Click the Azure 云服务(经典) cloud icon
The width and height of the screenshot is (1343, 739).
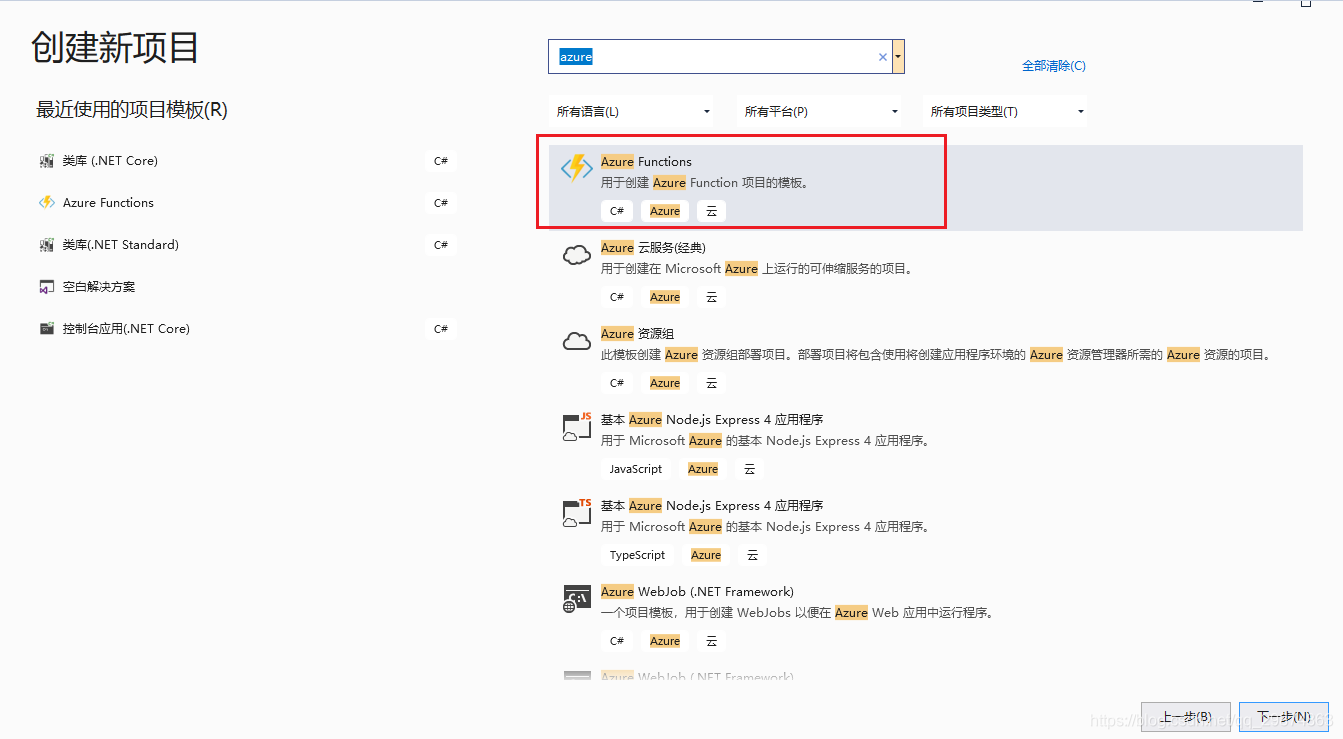577,255
